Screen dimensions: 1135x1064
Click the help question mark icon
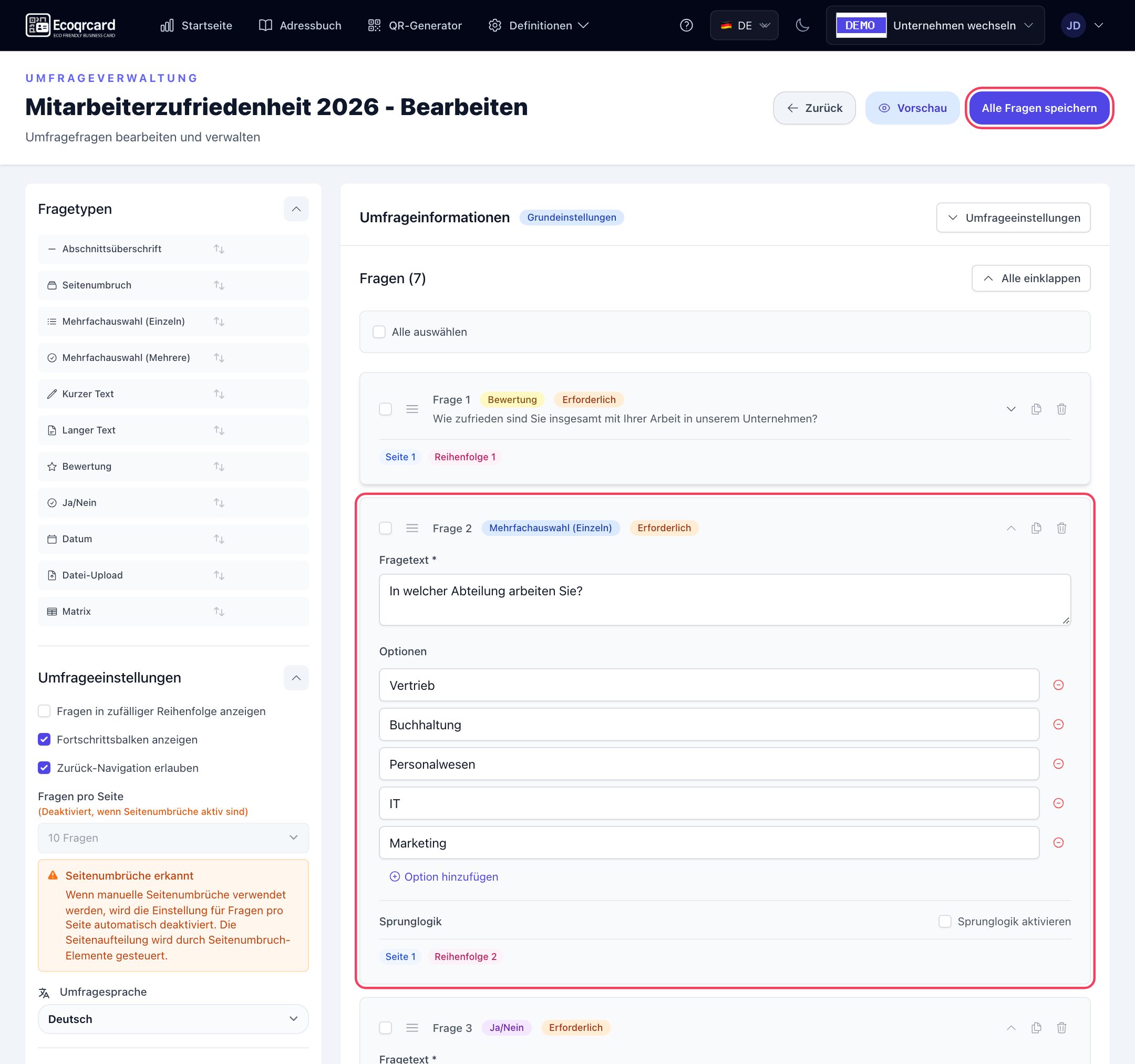686,25
